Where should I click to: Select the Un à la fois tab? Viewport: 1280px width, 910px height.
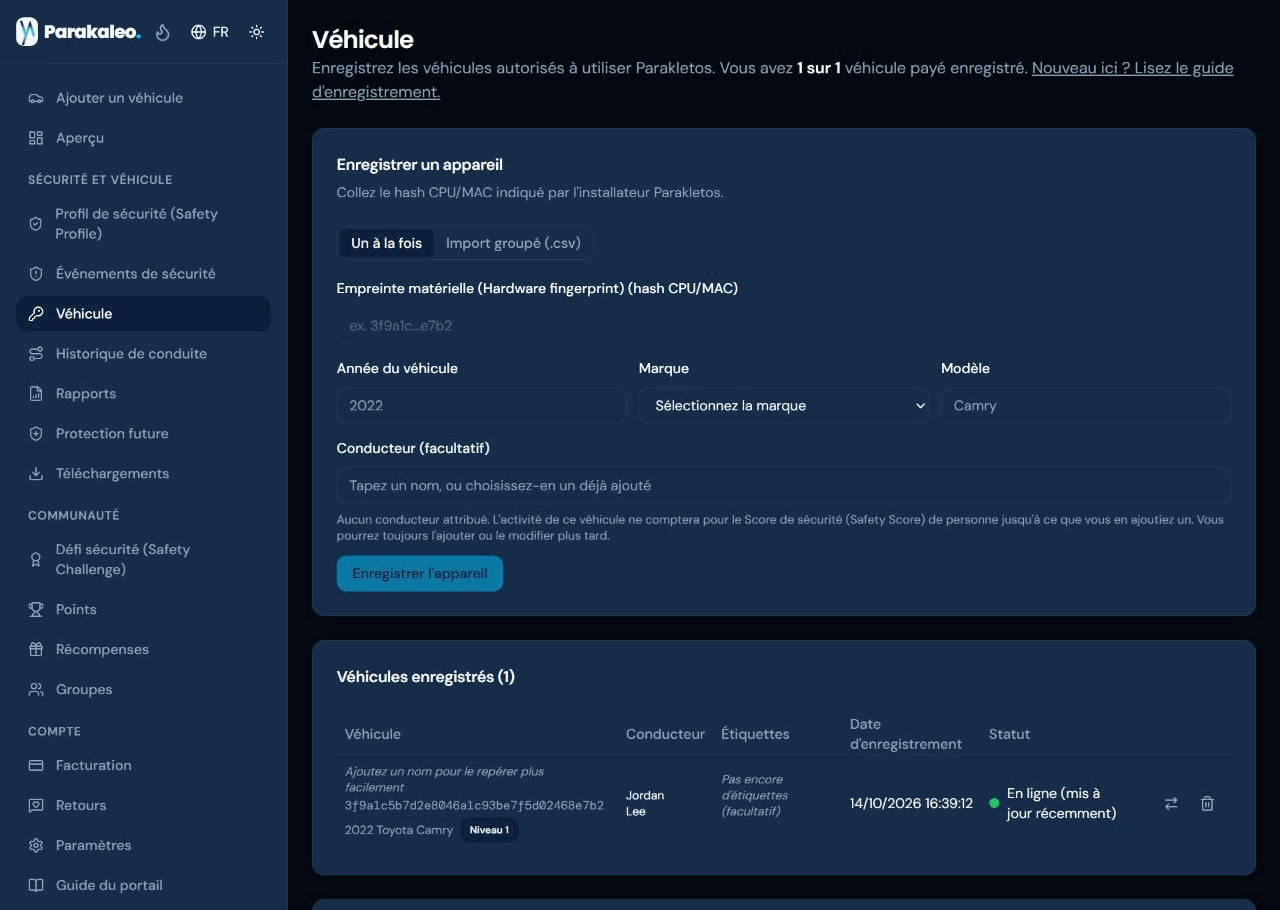386,243
